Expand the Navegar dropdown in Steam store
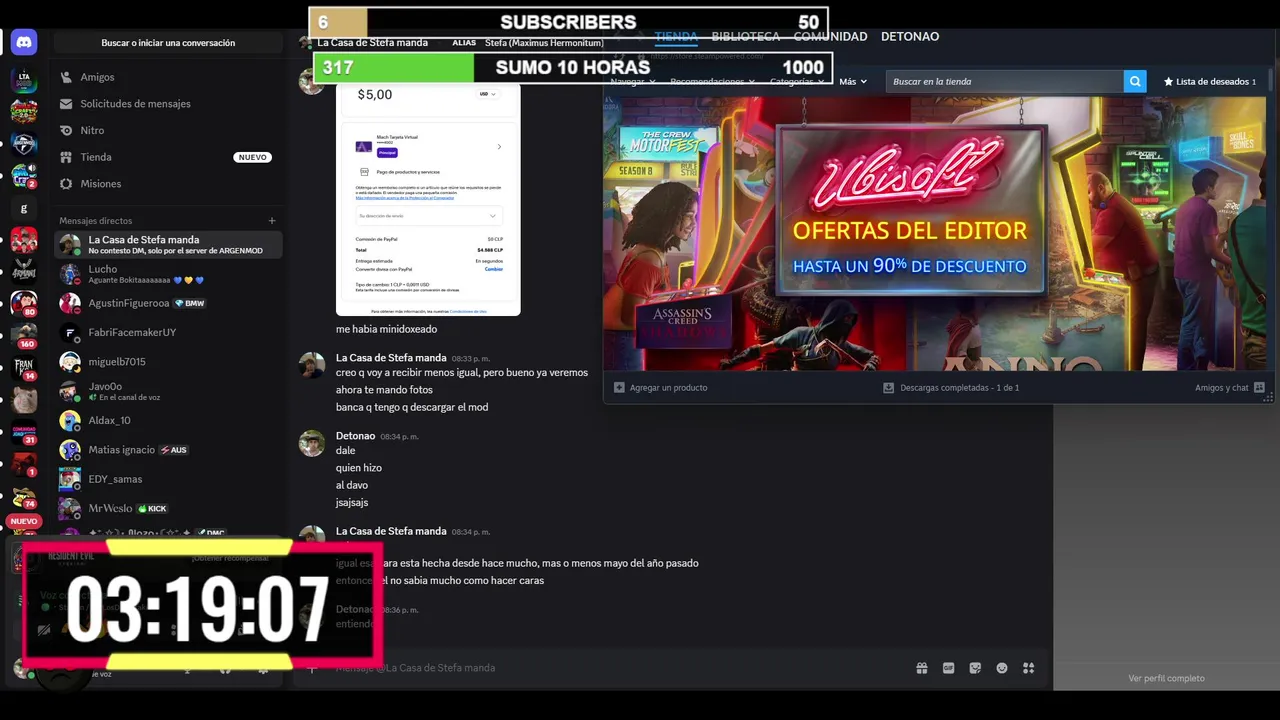 [633, 82]
